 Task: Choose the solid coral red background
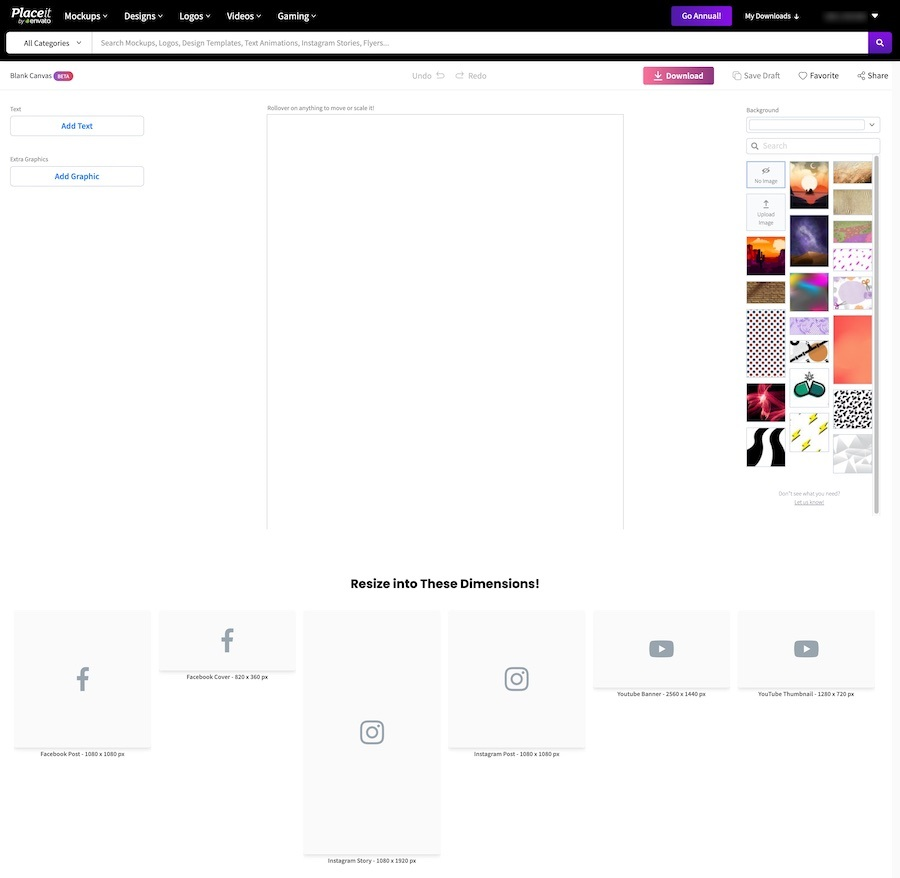(x=852, y=350)
